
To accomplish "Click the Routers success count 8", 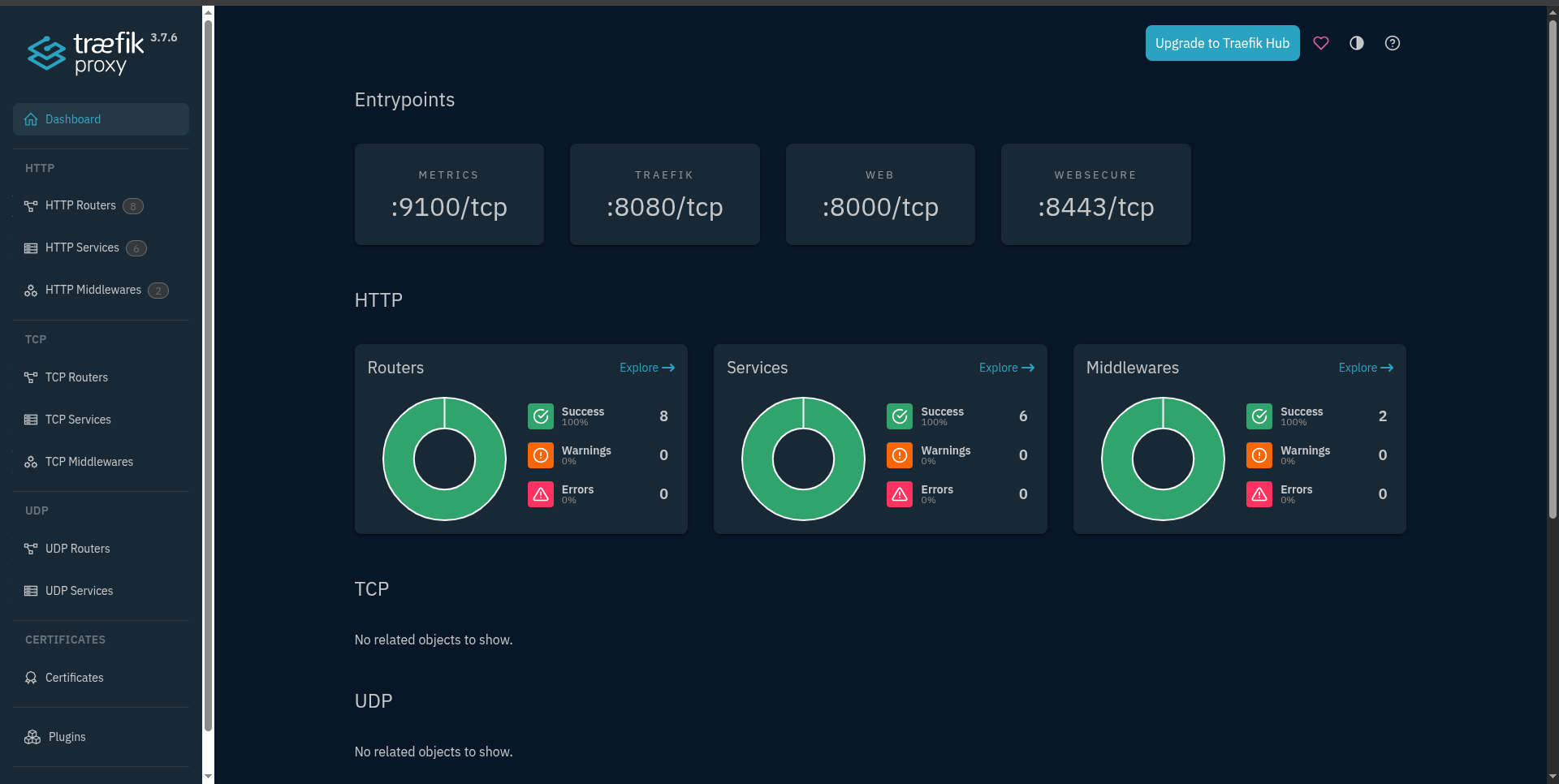I will tap(663, 416).
